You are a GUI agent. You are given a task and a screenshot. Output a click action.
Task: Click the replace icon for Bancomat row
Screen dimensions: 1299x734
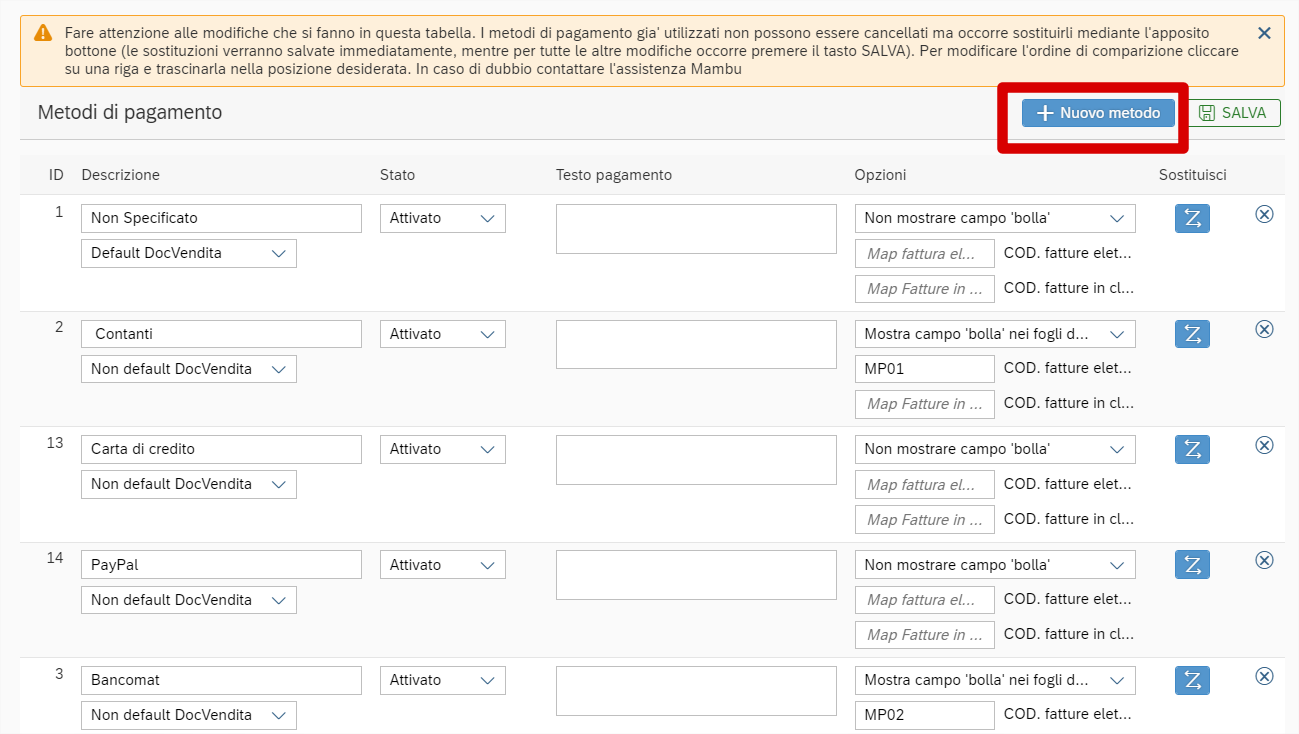pos(1192,680)
